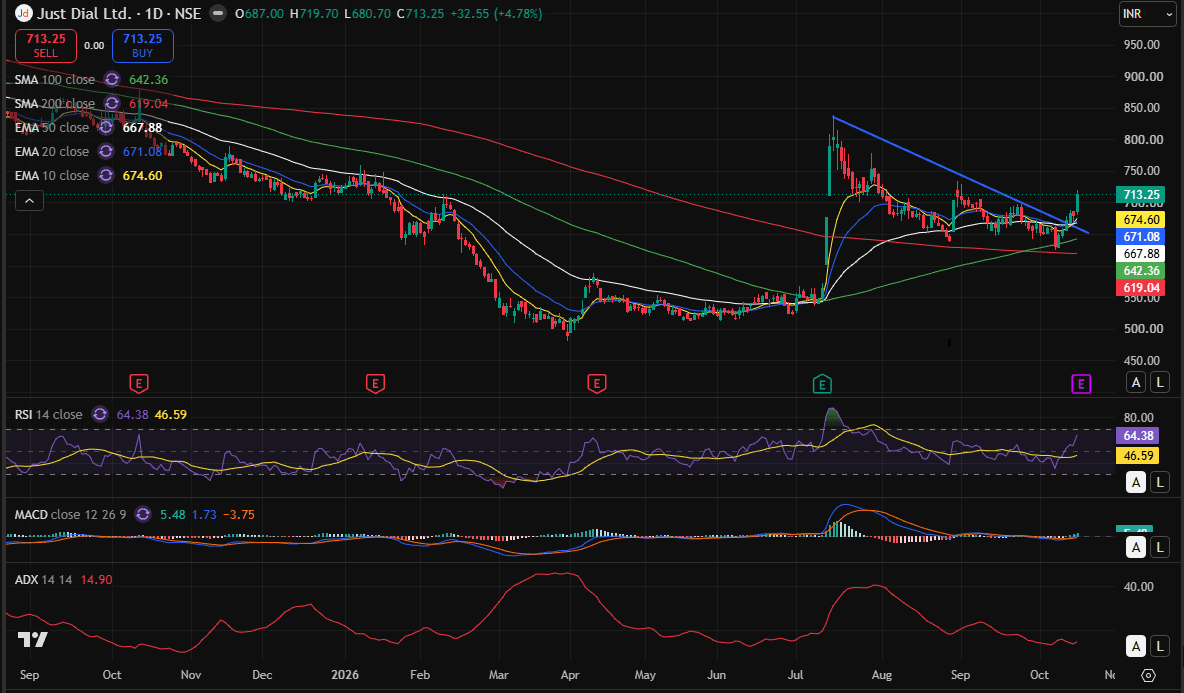Select the blue descending trendline on the chart

[x=959, y=174]
